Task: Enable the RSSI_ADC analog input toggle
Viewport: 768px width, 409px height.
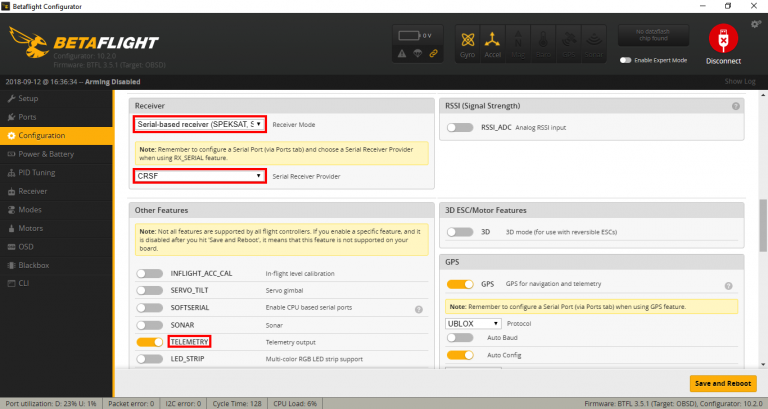Action: click(460, 127)
